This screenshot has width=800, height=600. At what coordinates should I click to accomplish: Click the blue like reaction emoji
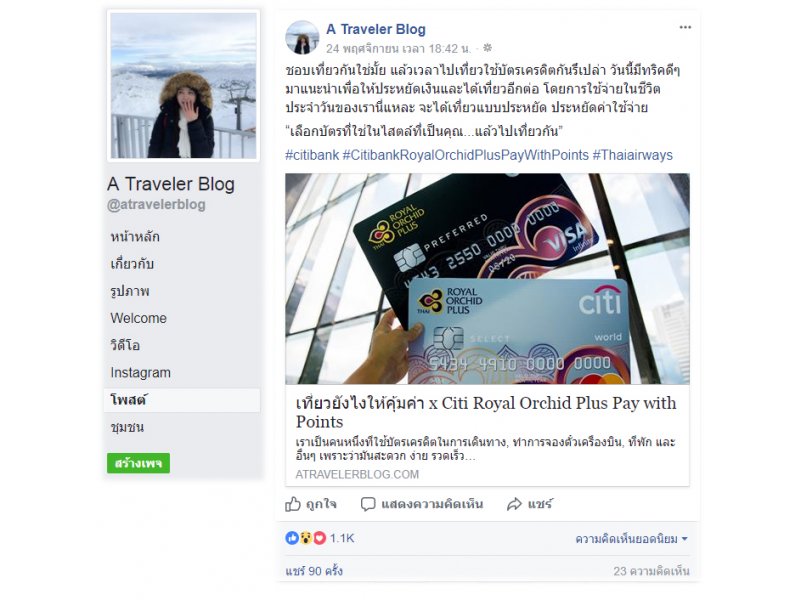click(292, 538)
